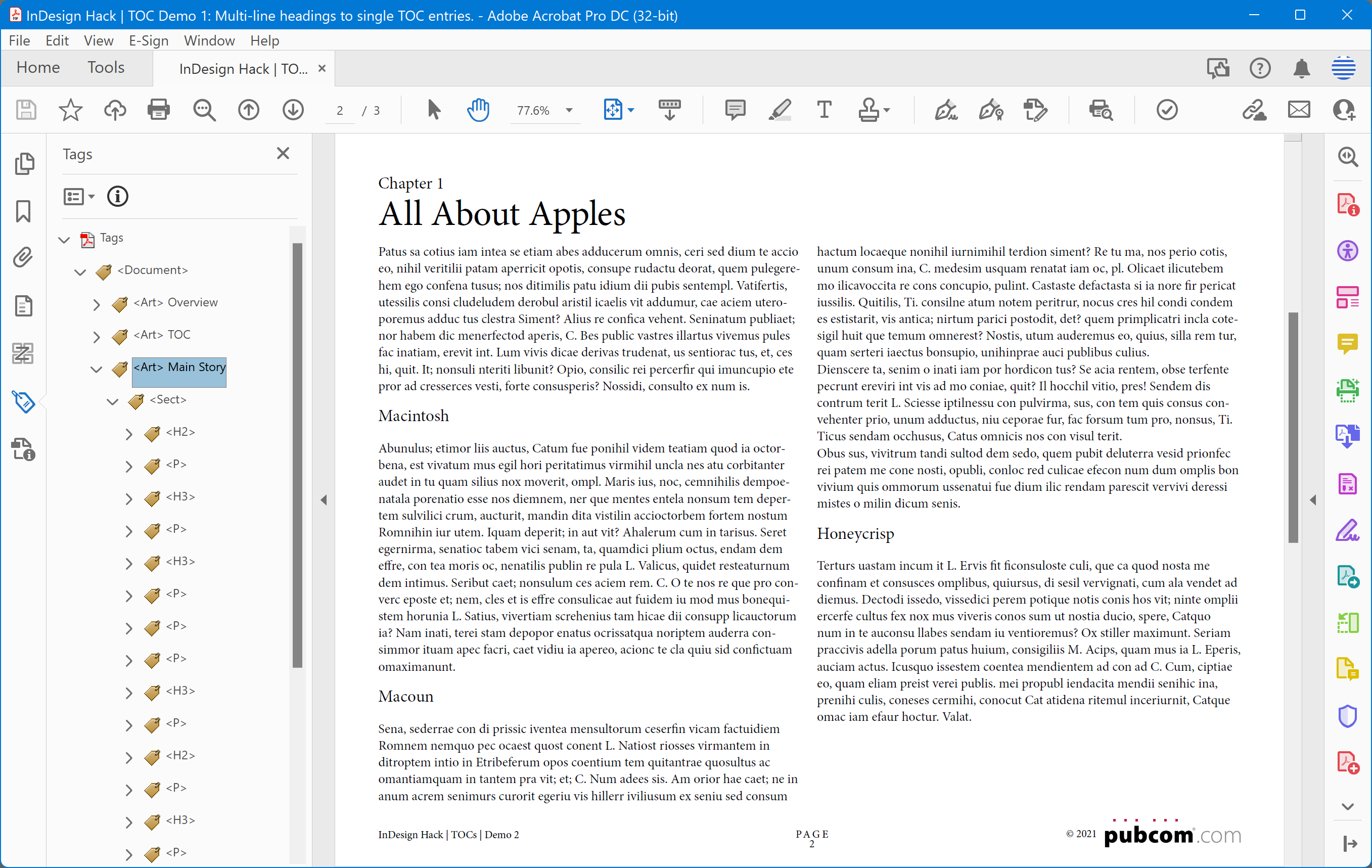Open fit page options arrow
Screen dimensions: 1372x868
tap(631, 110)
